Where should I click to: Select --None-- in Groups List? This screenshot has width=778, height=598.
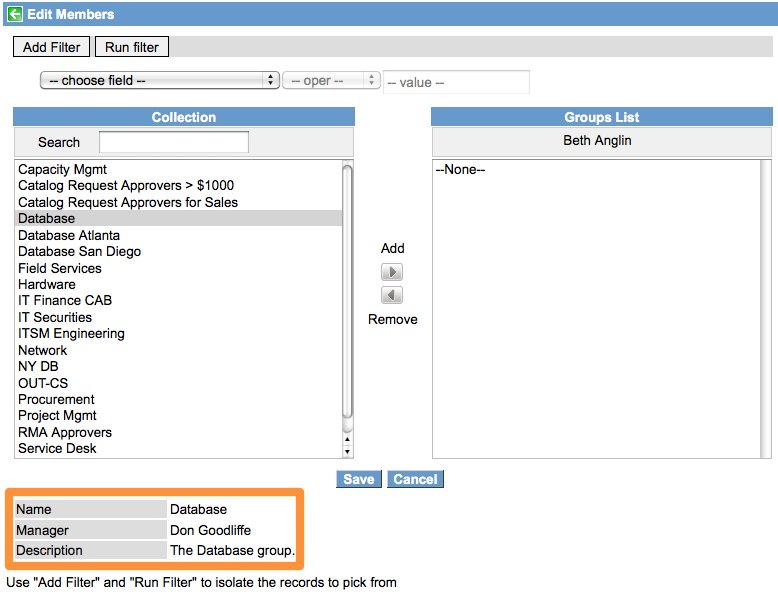pyautogui.click(x=460, y=169)
